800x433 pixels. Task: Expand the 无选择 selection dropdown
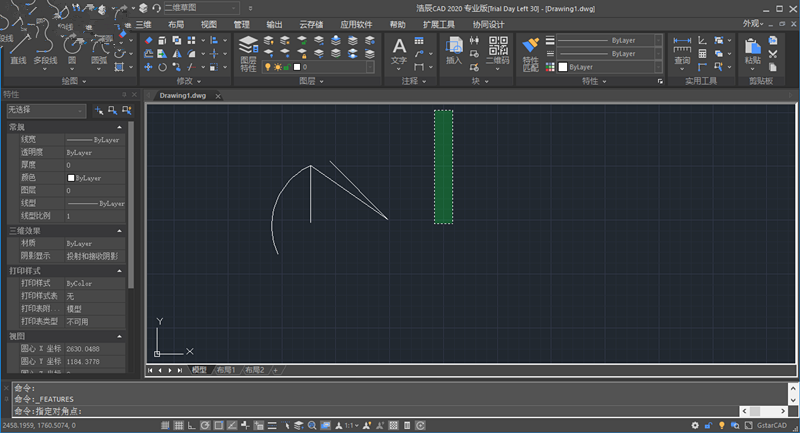click(45, 111)
